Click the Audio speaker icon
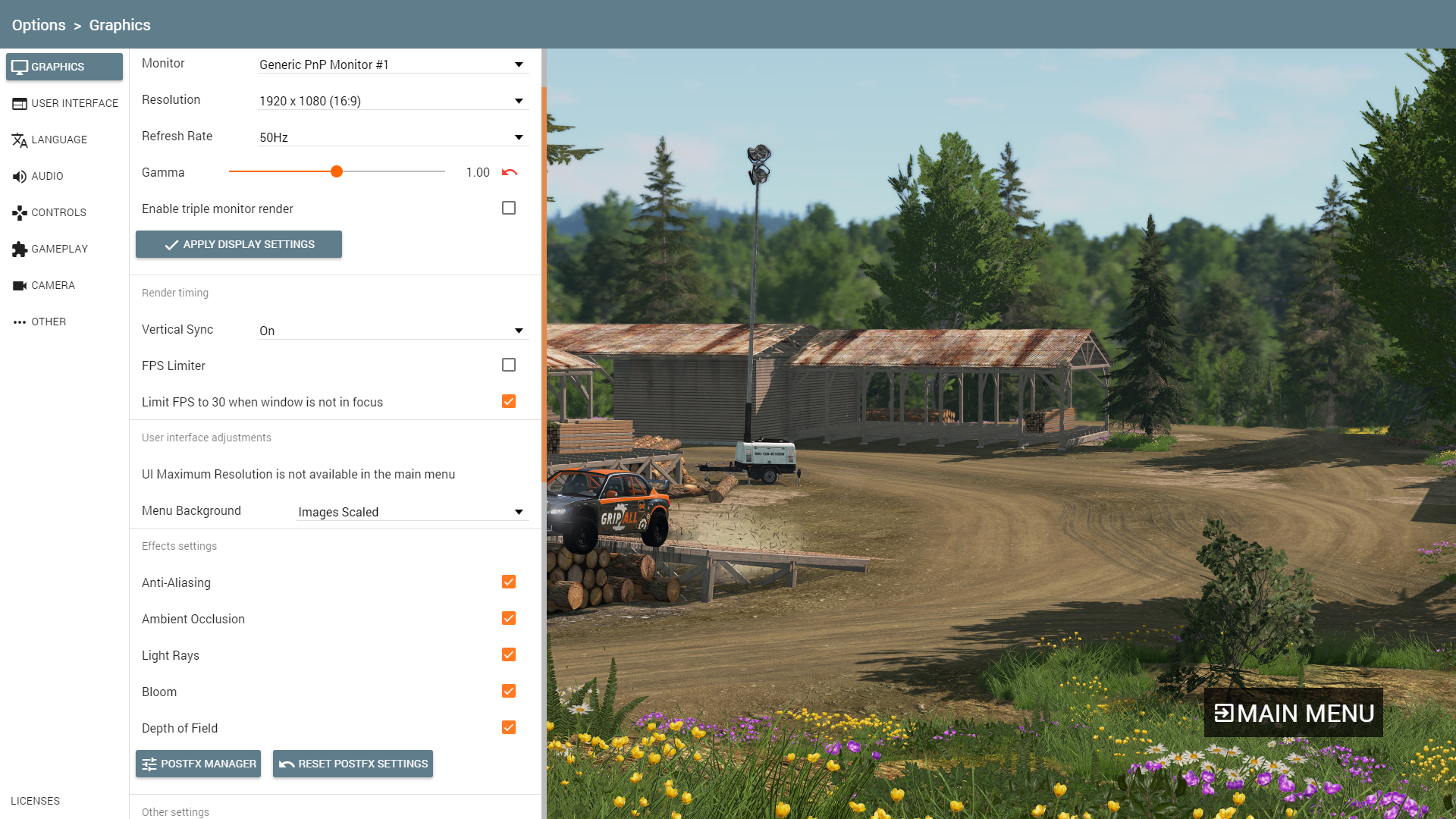 pos(20,176)
